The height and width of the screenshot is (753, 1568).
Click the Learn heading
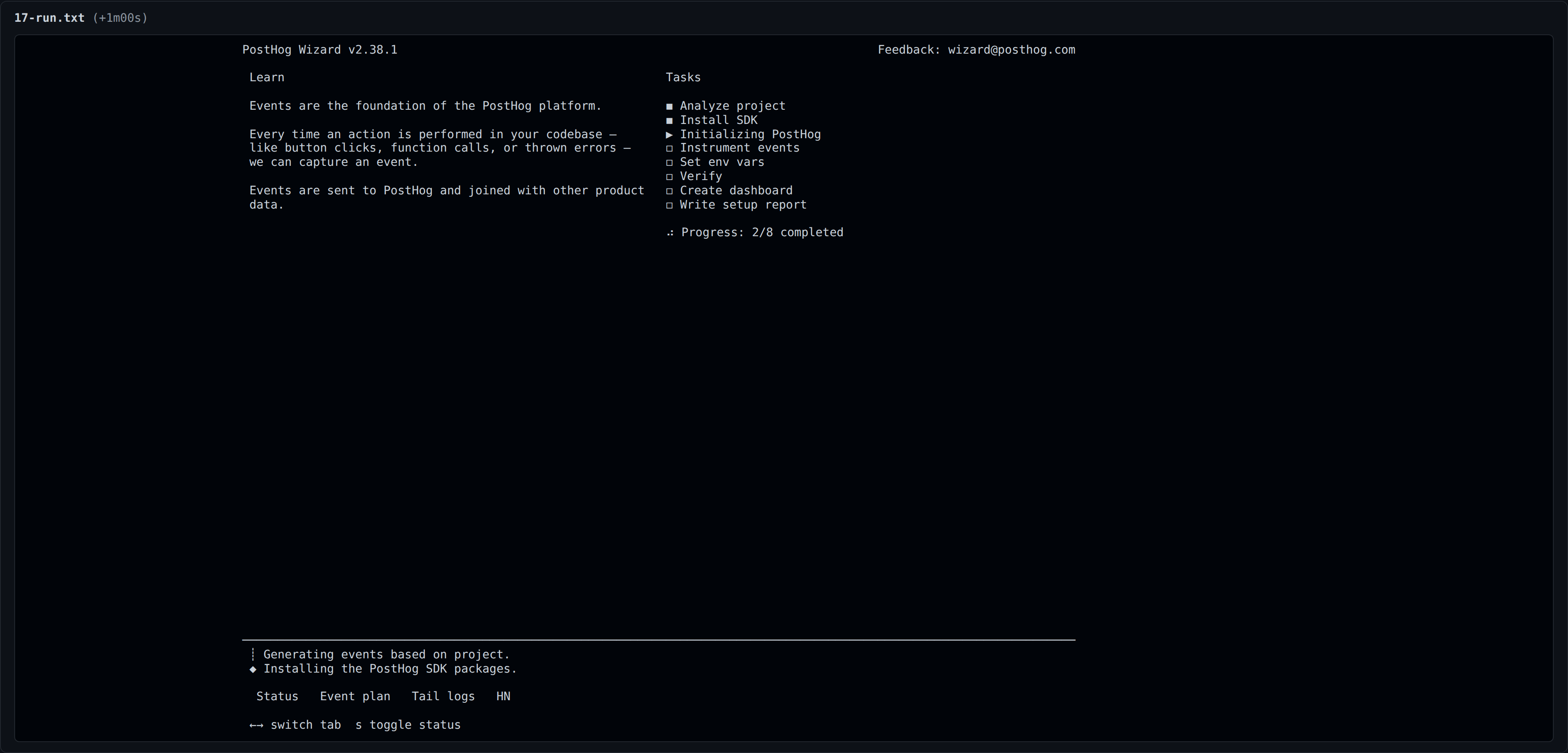[x=267, y=77]
